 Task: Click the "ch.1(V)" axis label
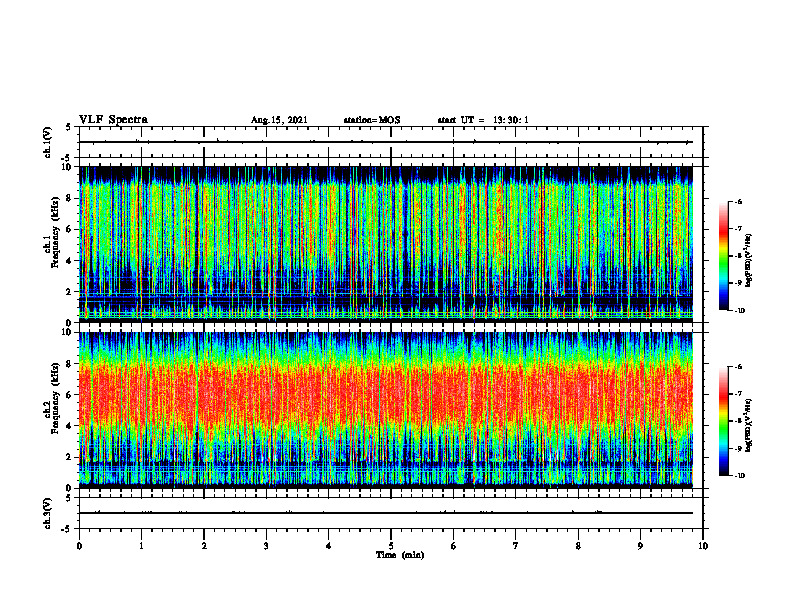pos(47,142)
